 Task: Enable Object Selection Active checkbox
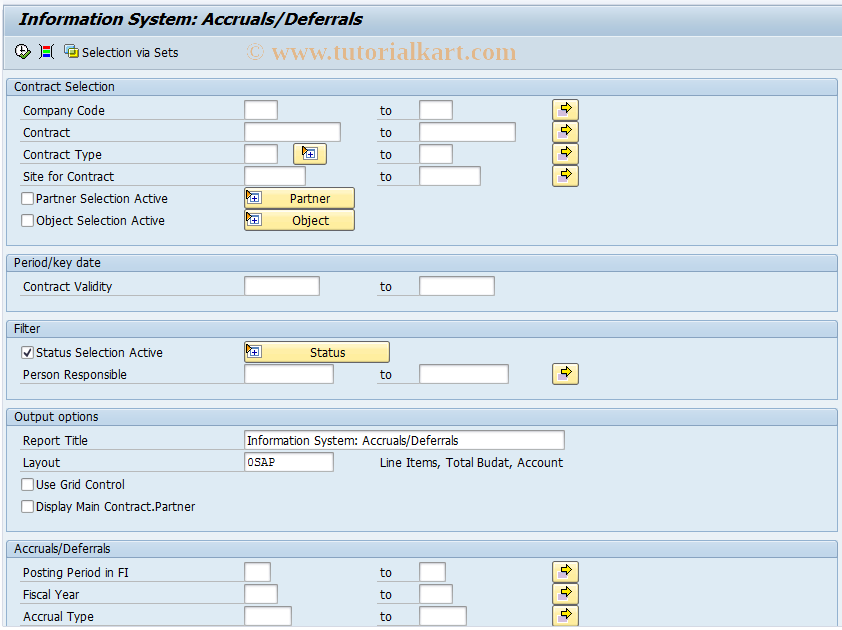pyautogui.click(x=27, y=221)
